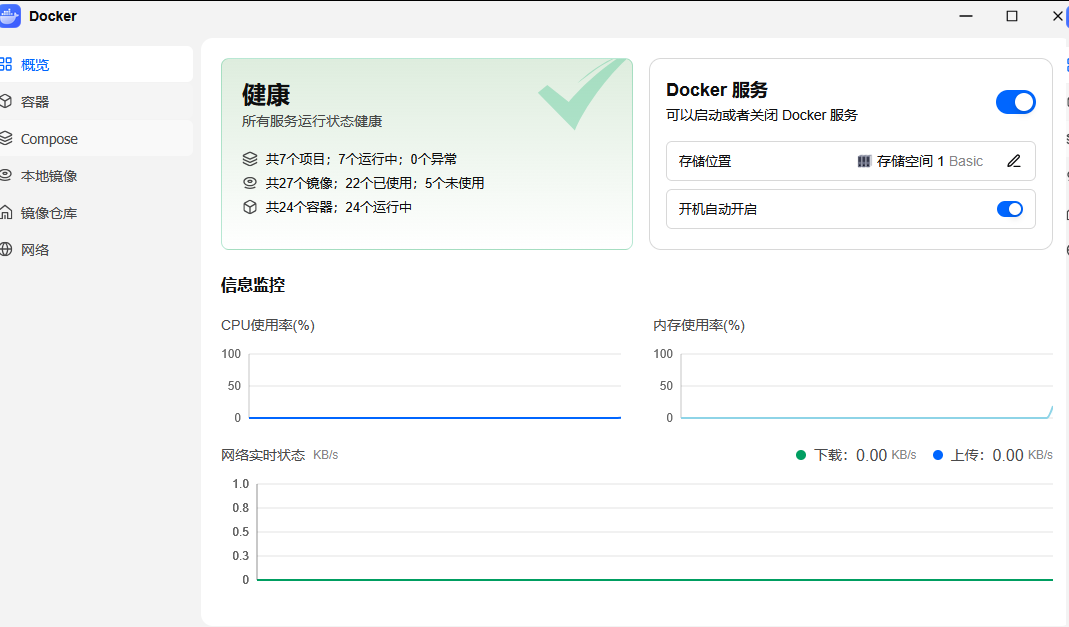
Task: Open the 网络 network sidebar item
Action: (95, 249)
